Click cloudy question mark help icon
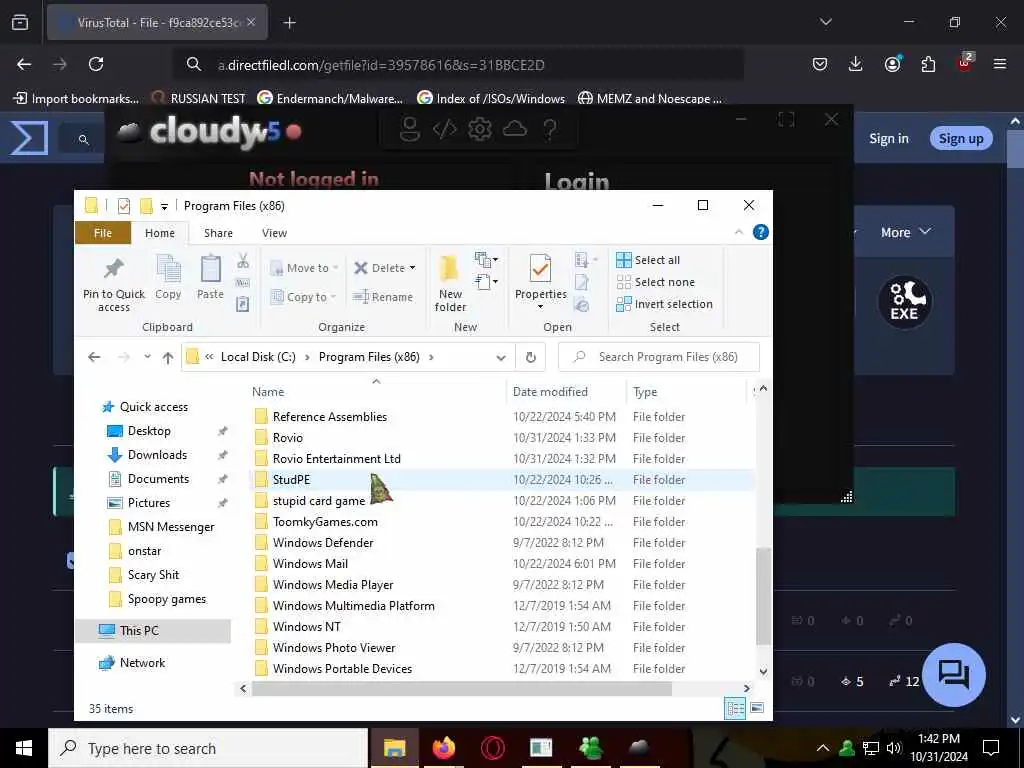The image size is (1024, 768). click(550, 129)
